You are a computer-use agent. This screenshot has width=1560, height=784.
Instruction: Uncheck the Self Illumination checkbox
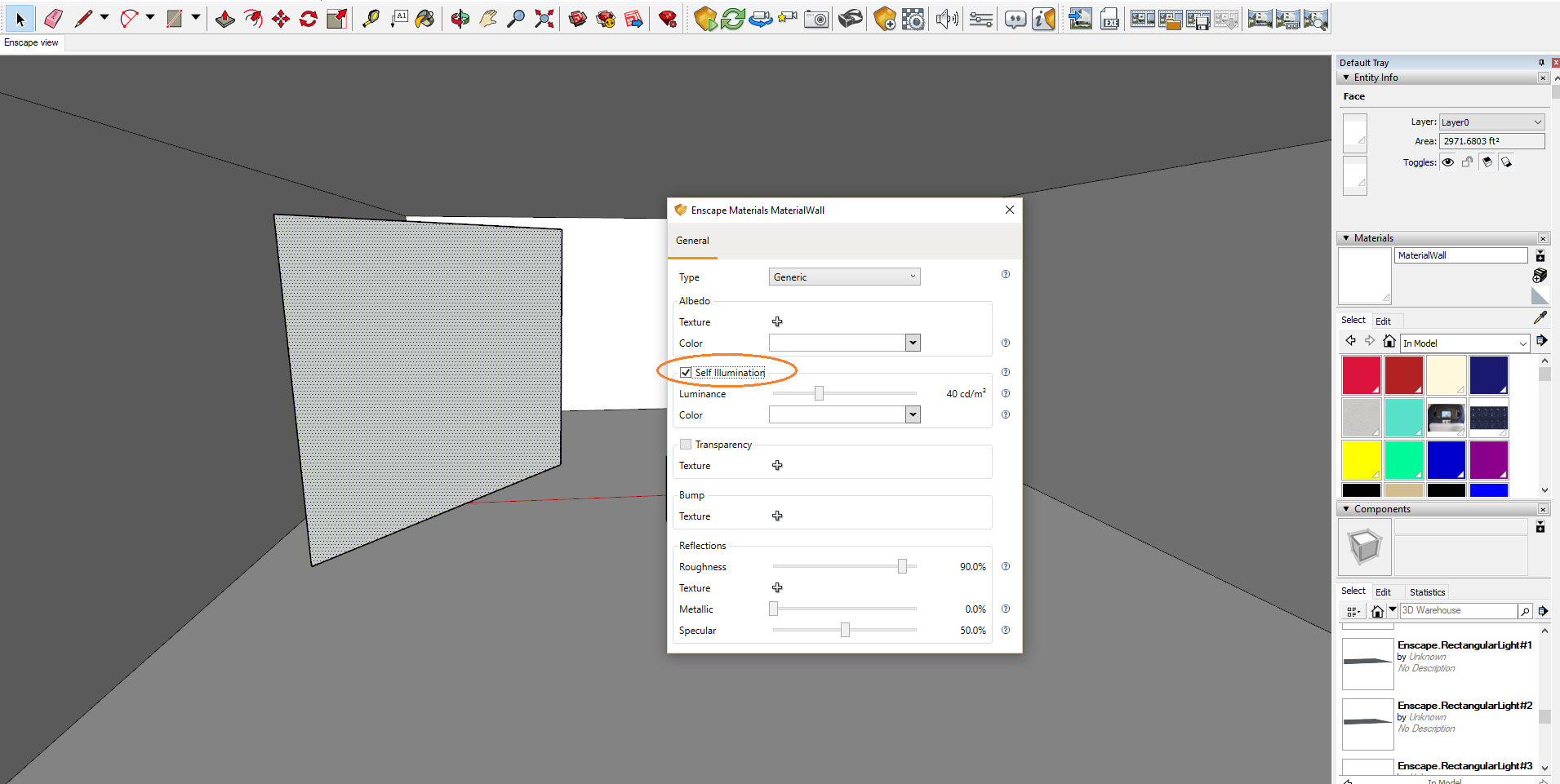686,373
